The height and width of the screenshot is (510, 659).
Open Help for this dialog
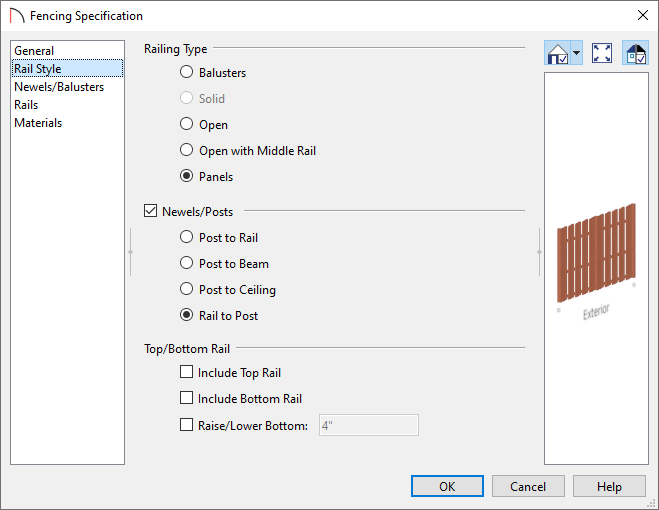point(609,486)
